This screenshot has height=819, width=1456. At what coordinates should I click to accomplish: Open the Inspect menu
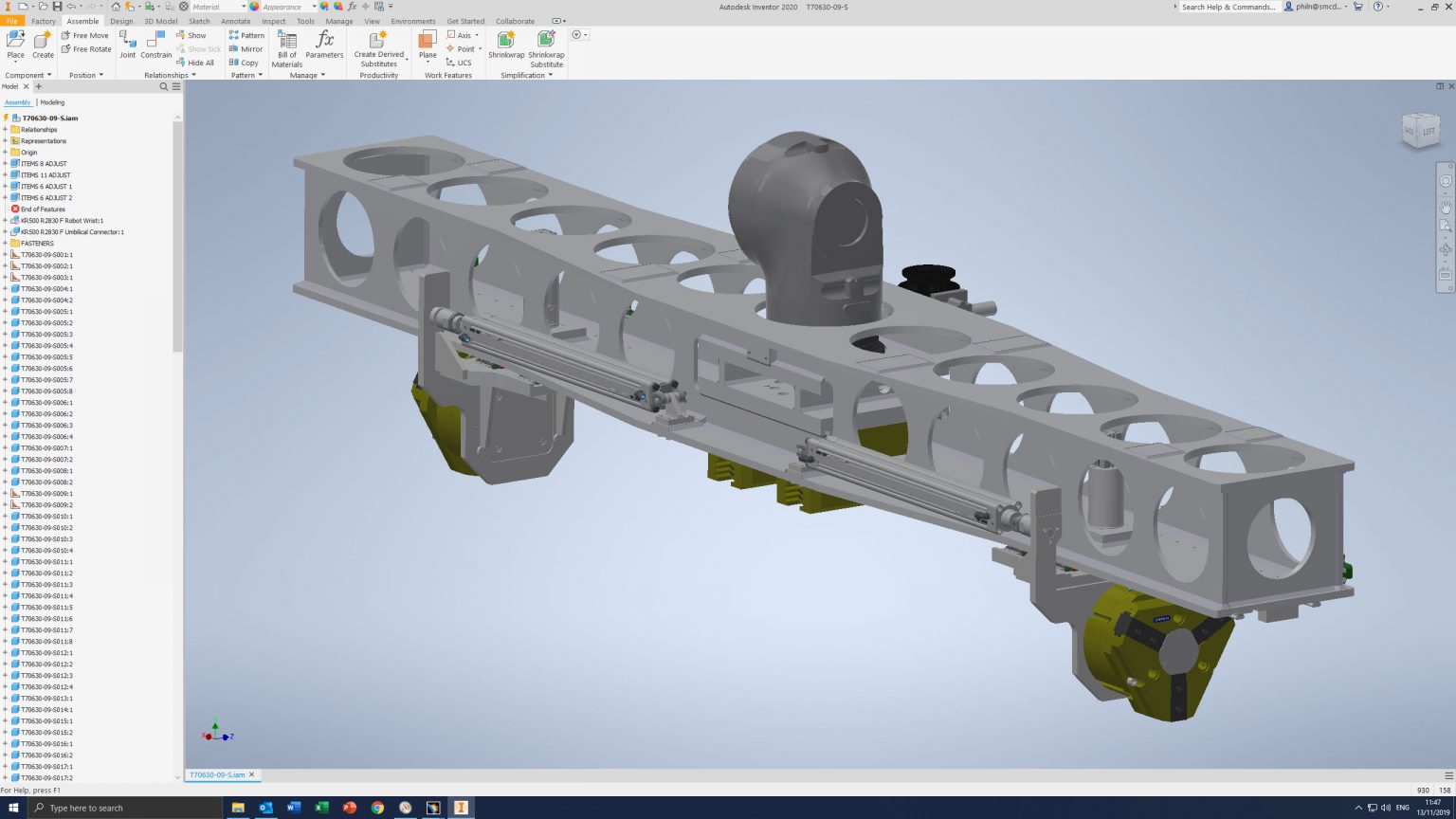tap(273, 21)
